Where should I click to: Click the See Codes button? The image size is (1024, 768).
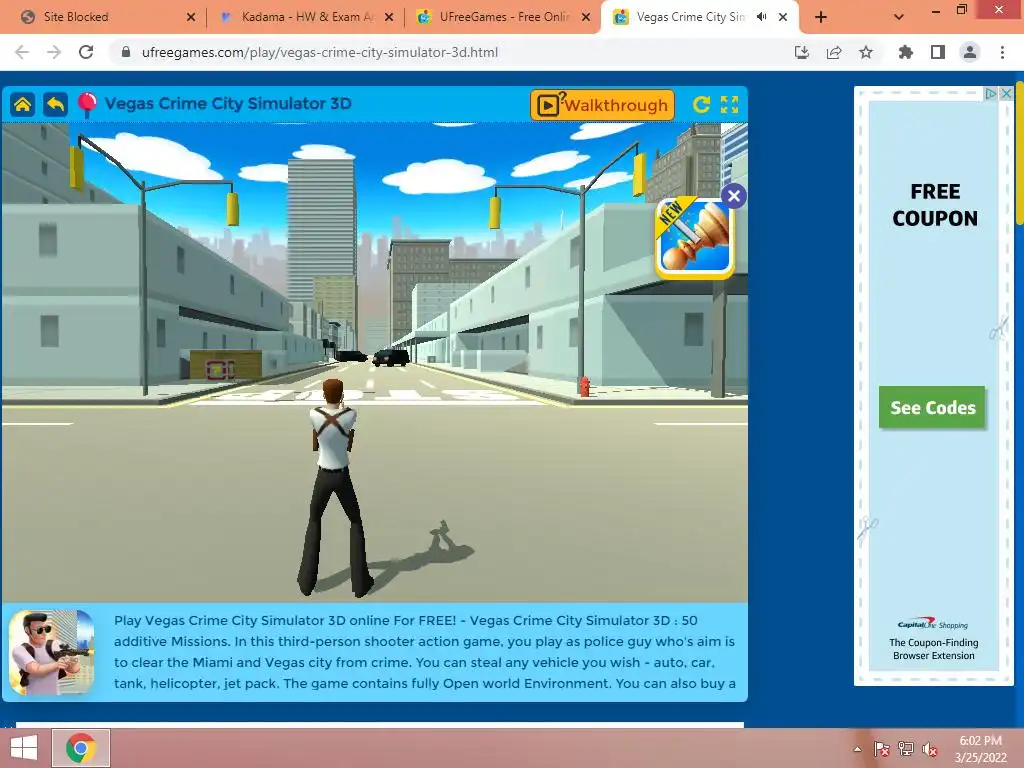[933, 408]
